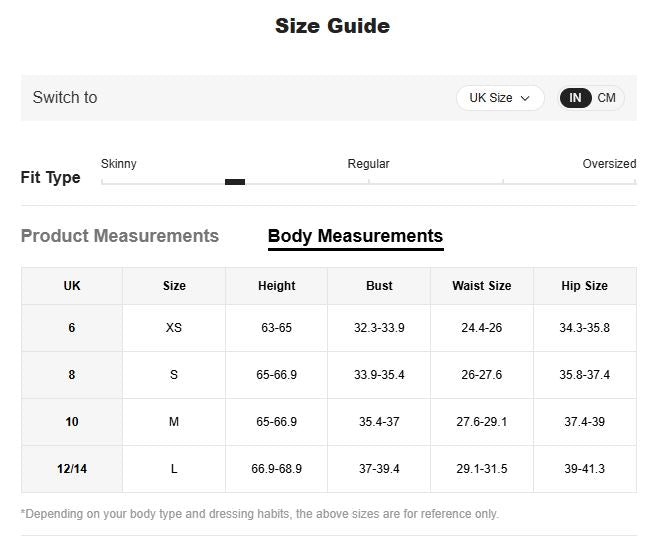Click the Hip Size column header
The width and height of the screenshot is (663, 548).
coord(584,286)
